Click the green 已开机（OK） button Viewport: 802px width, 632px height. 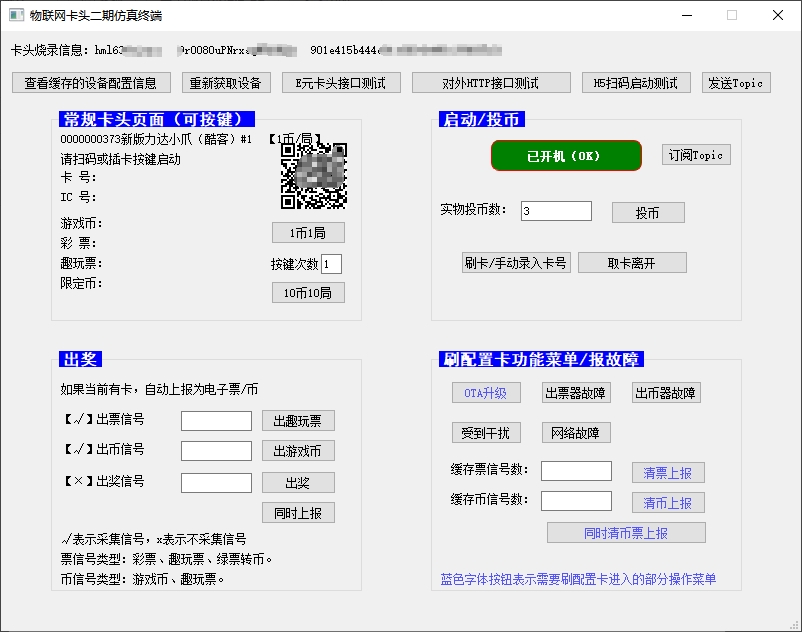click(566, 155)
